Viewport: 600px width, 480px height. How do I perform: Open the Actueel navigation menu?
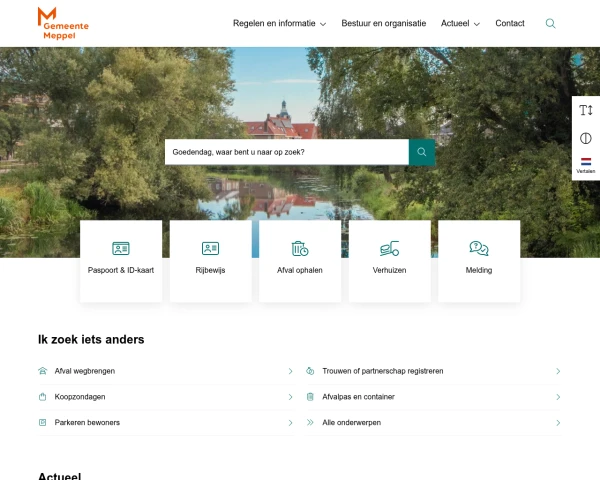pyautogui.click(x=455, y=23)
